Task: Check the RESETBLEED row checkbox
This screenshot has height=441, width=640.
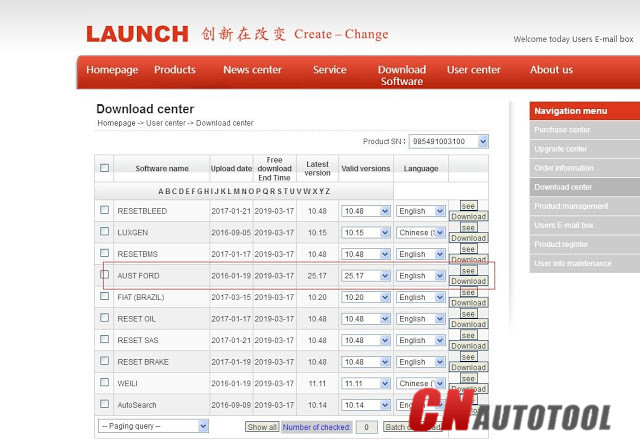Action: coord(104,210)
